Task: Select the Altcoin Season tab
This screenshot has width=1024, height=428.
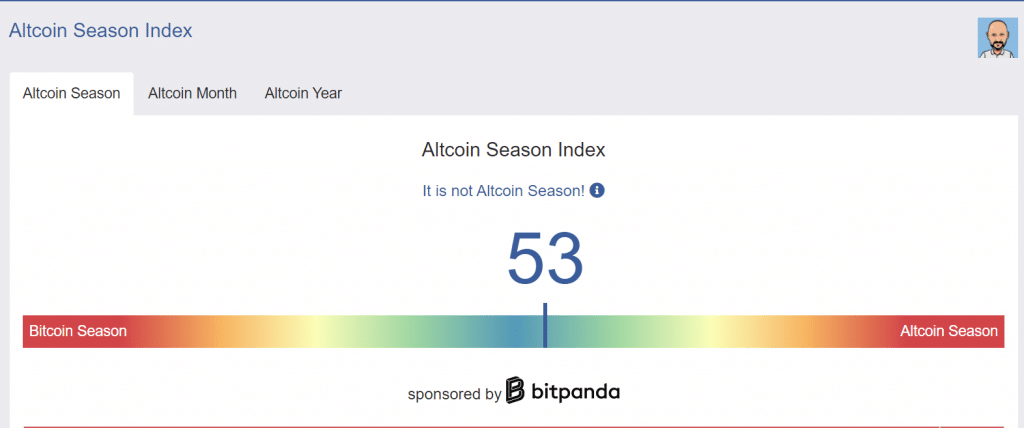Action: (x=71, y=93)
